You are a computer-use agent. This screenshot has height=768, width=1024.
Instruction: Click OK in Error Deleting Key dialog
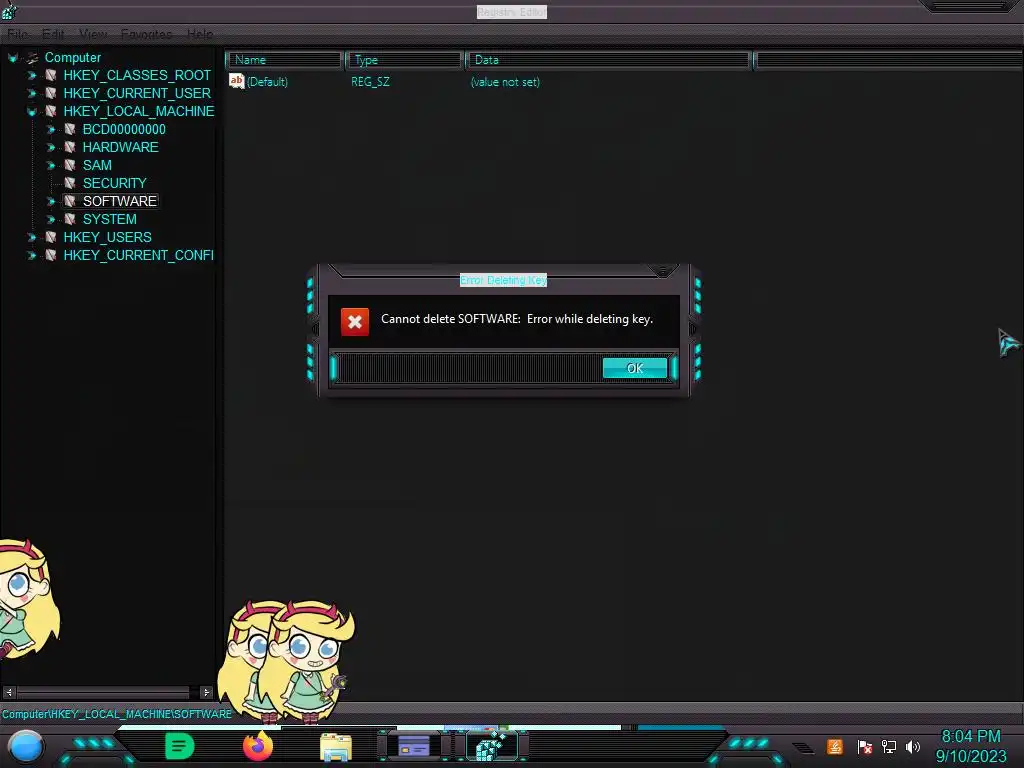(635, 368)
